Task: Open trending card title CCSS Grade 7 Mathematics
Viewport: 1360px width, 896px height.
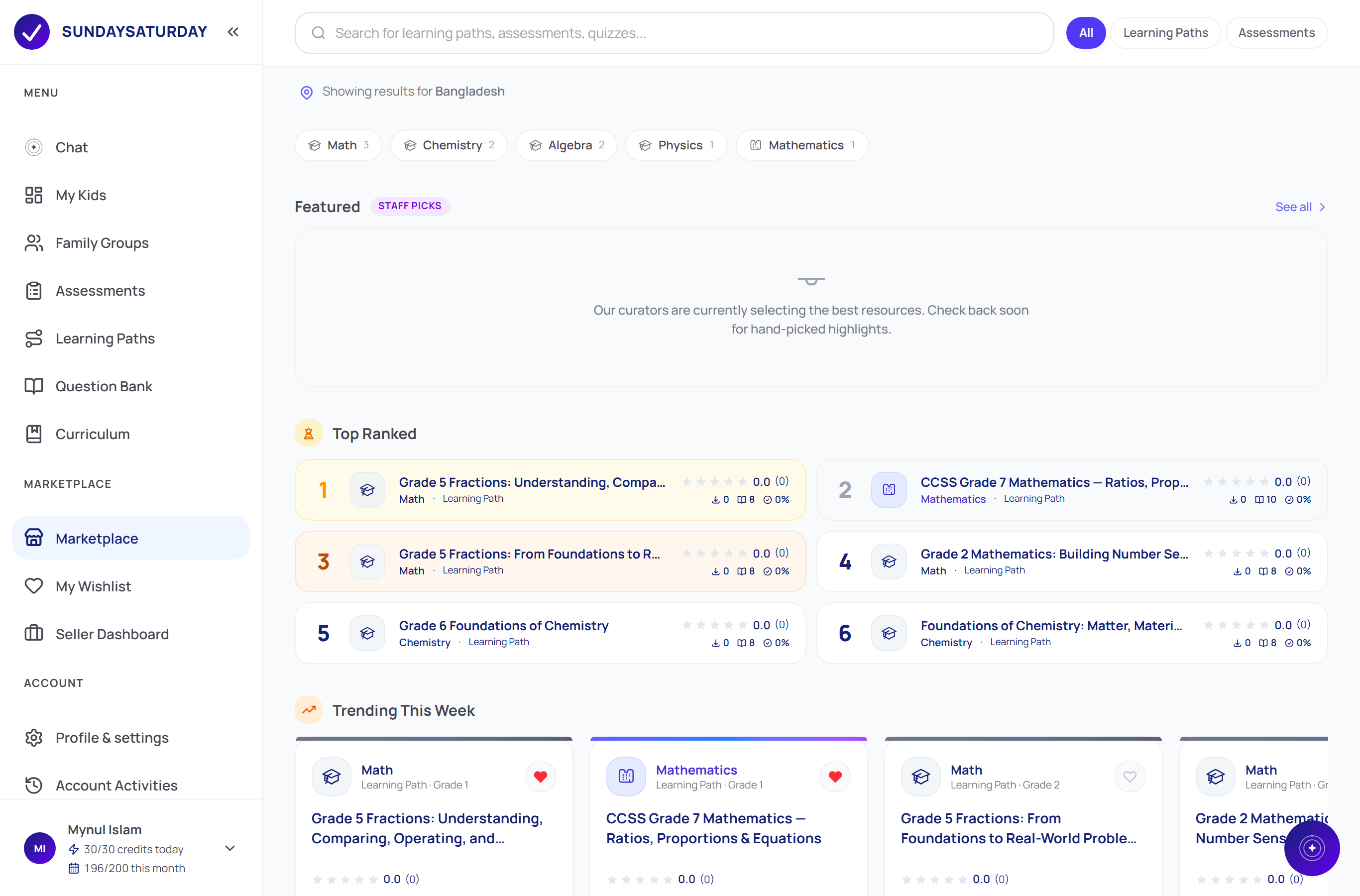Action: click(x=714, y=829)
